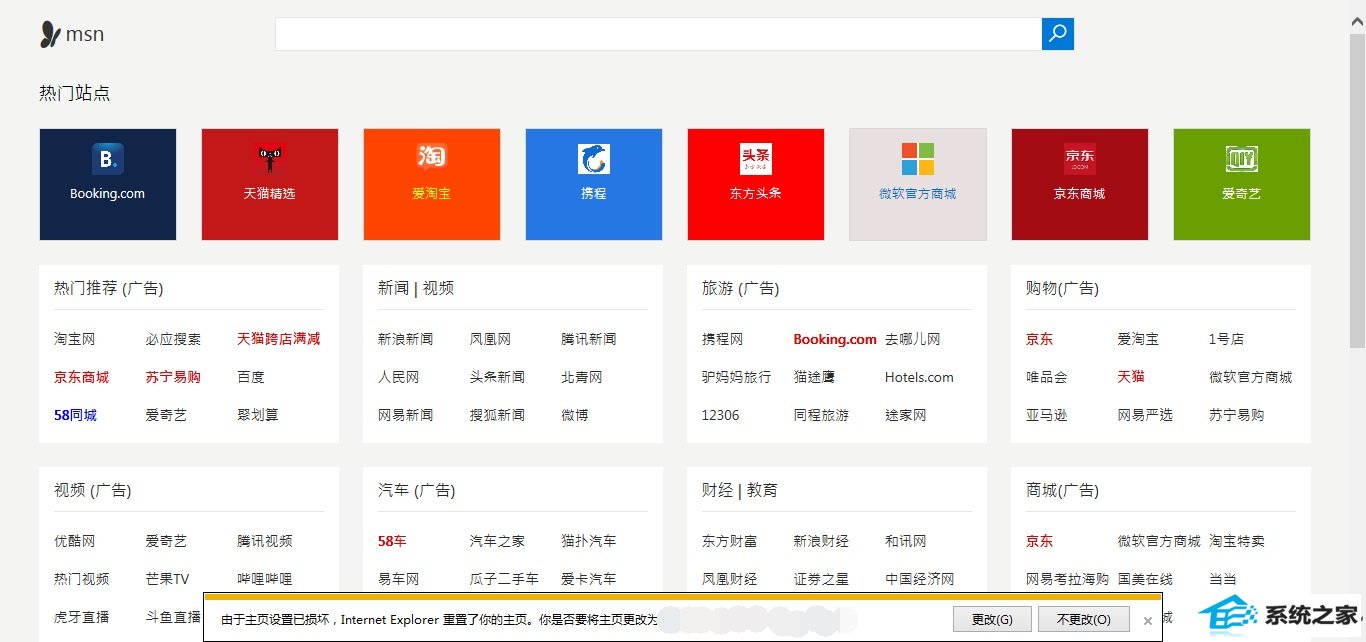Open the 北青网 link
Screen dimensions: 1366x642
[581, 377]
